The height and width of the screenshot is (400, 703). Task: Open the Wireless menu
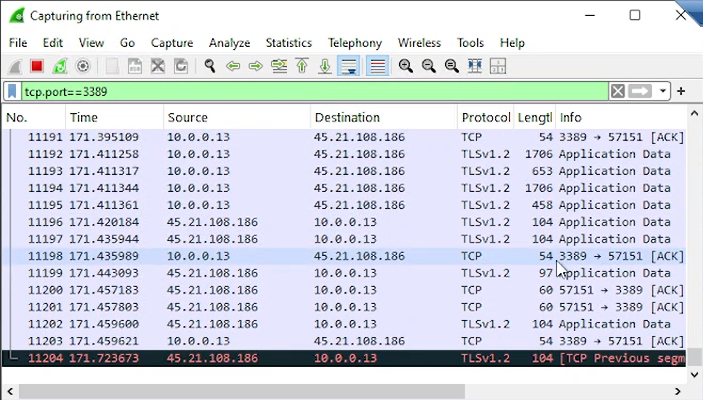click(x=419, y=43)
